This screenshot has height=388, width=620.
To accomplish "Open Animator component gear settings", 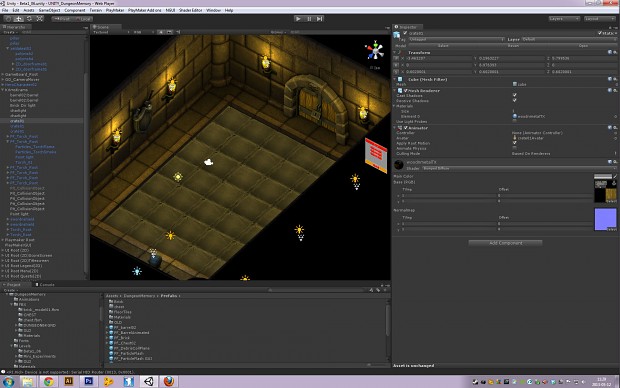I will [x=615, y=128].
